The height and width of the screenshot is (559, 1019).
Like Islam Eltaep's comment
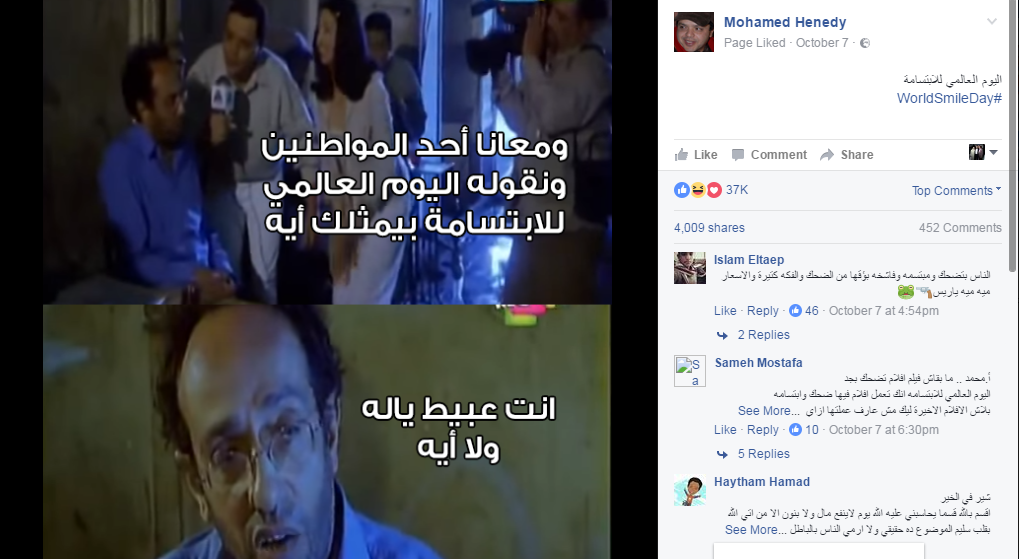[x=725, y=311]
